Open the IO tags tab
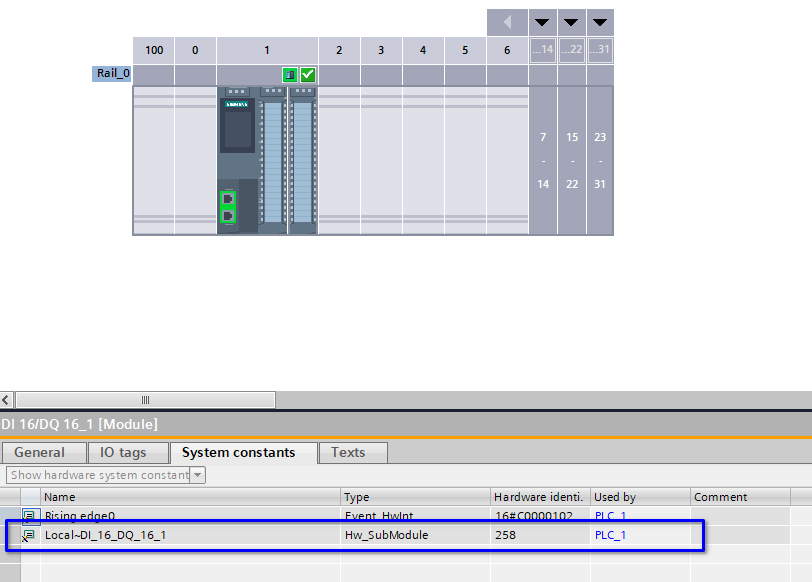812x582 pixels. [123, 453]
